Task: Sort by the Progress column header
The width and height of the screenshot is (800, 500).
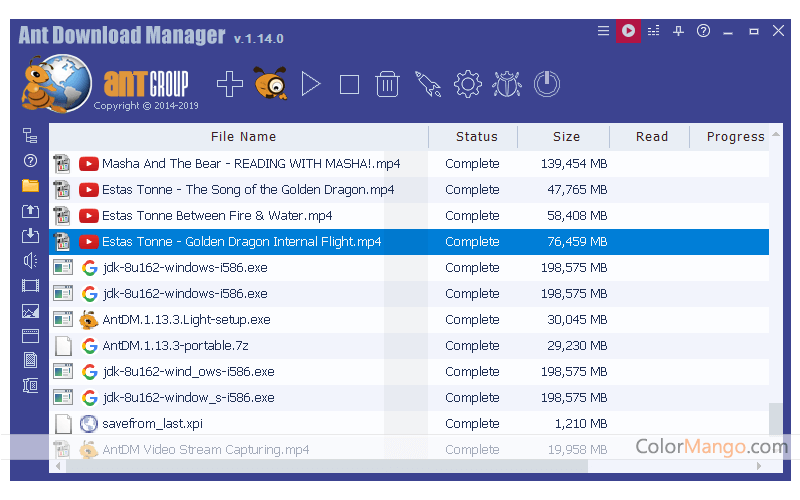Action: point(730,137)
